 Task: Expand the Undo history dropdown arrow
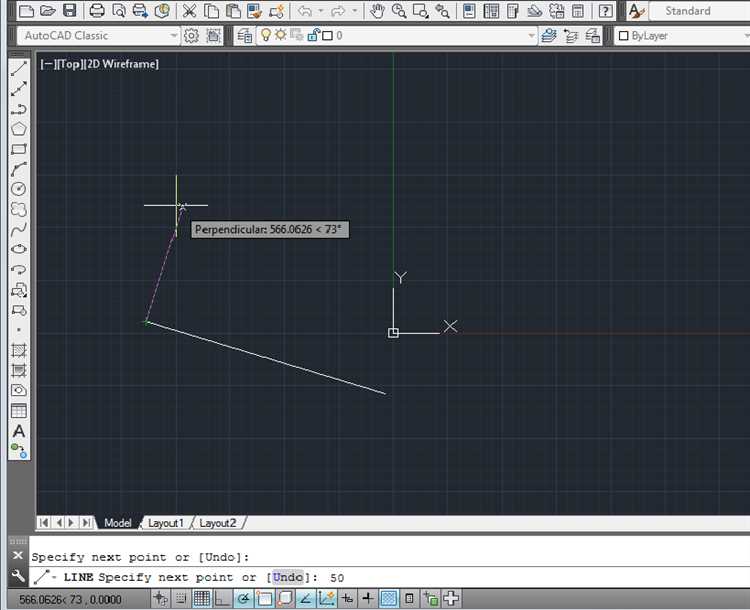click(x=320, y=11)
